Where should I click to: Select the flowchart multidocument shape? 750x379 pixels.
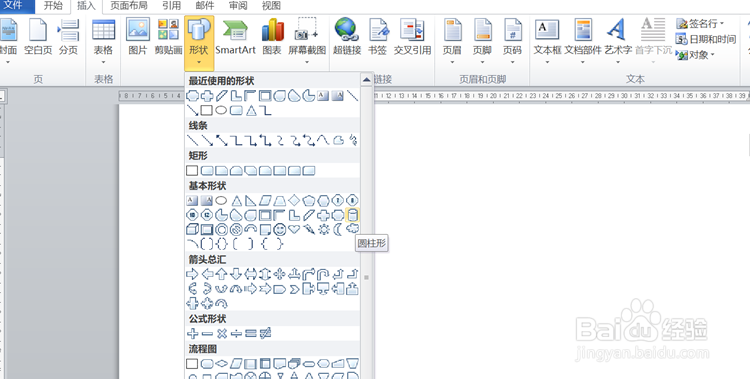(x=294, y=364)
